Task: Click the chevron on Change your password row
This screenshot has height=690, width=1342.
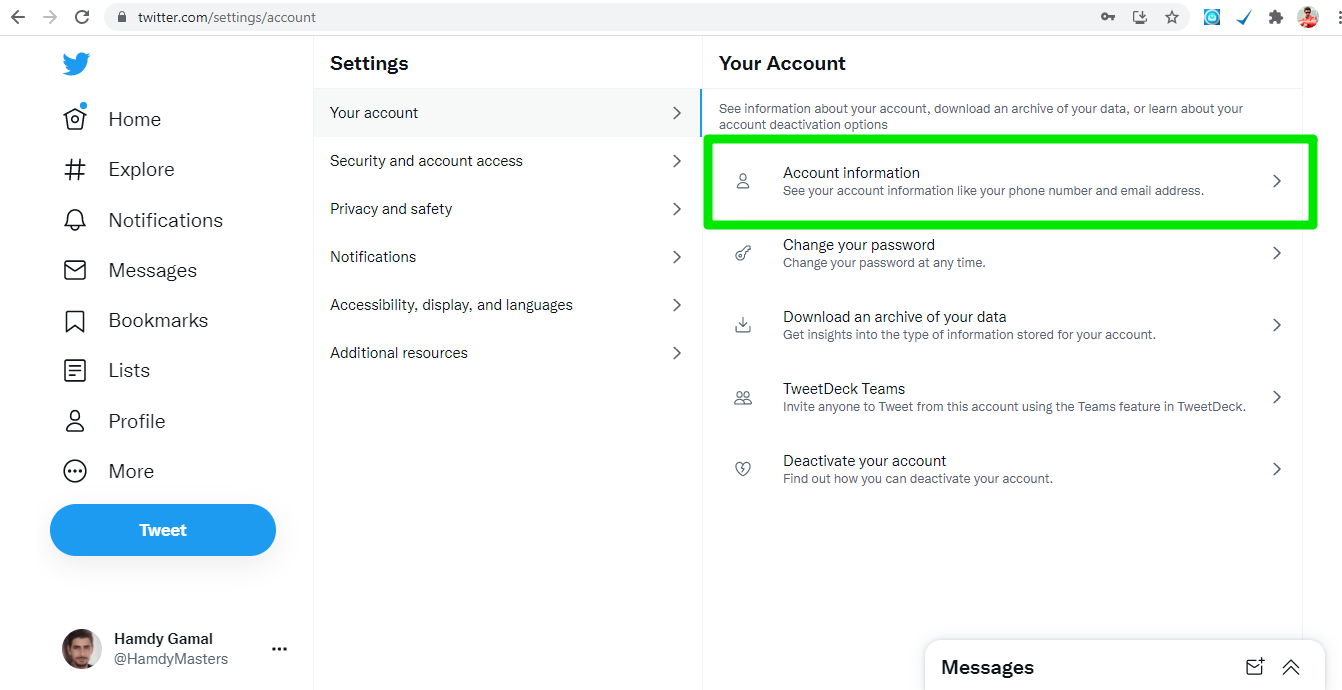Action: (x=1277, y=253)
